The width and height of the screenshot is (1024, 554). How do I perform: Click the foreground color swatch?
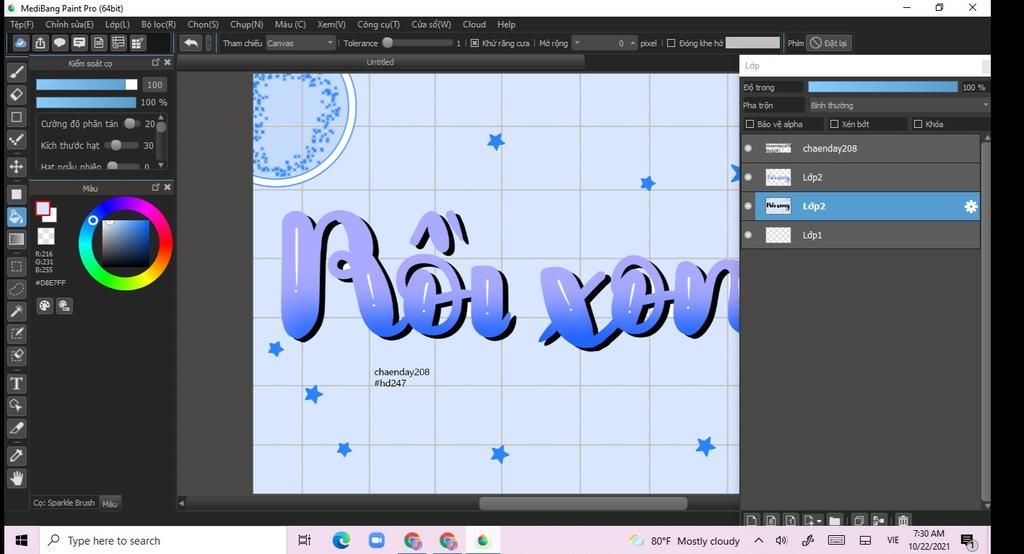42,208
